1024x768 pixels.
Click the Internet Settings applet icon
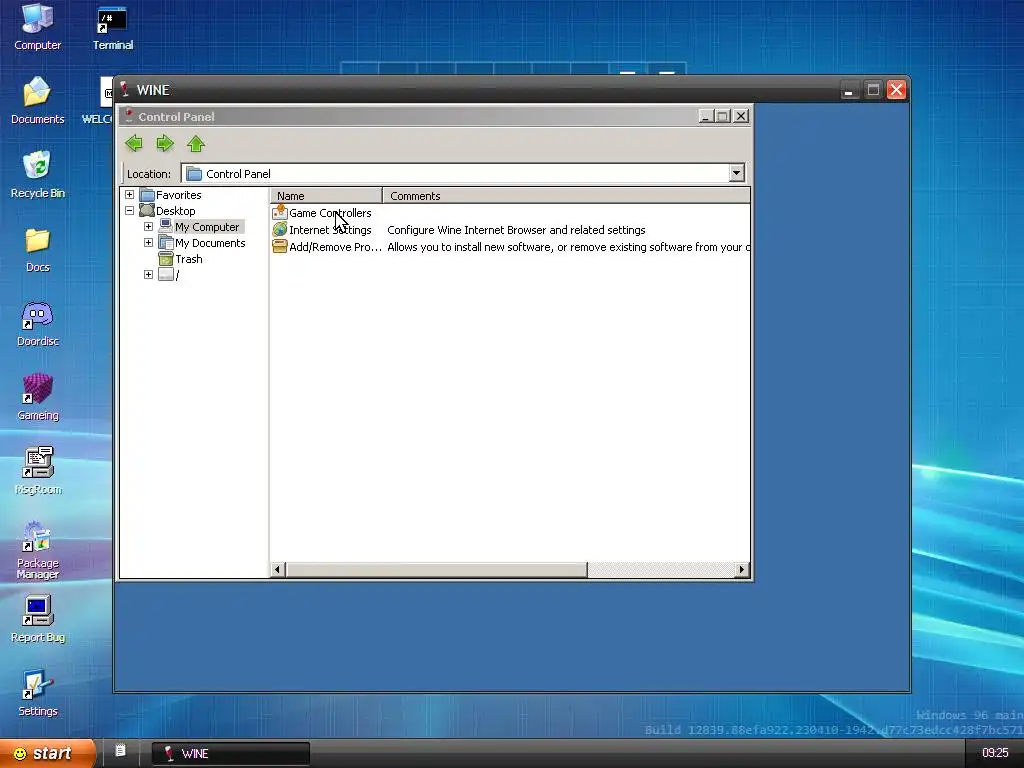pos(280,229)
